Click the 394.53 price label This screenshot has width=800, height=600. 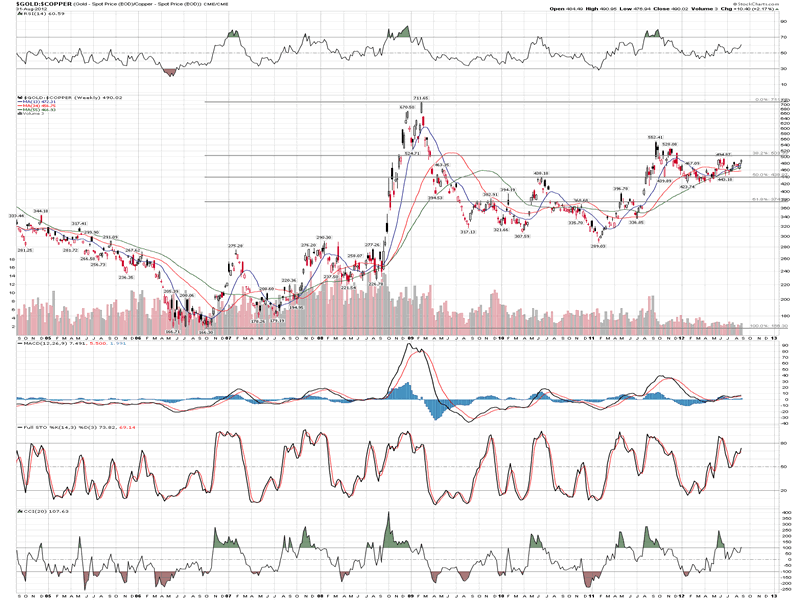(x=435, y=197)
